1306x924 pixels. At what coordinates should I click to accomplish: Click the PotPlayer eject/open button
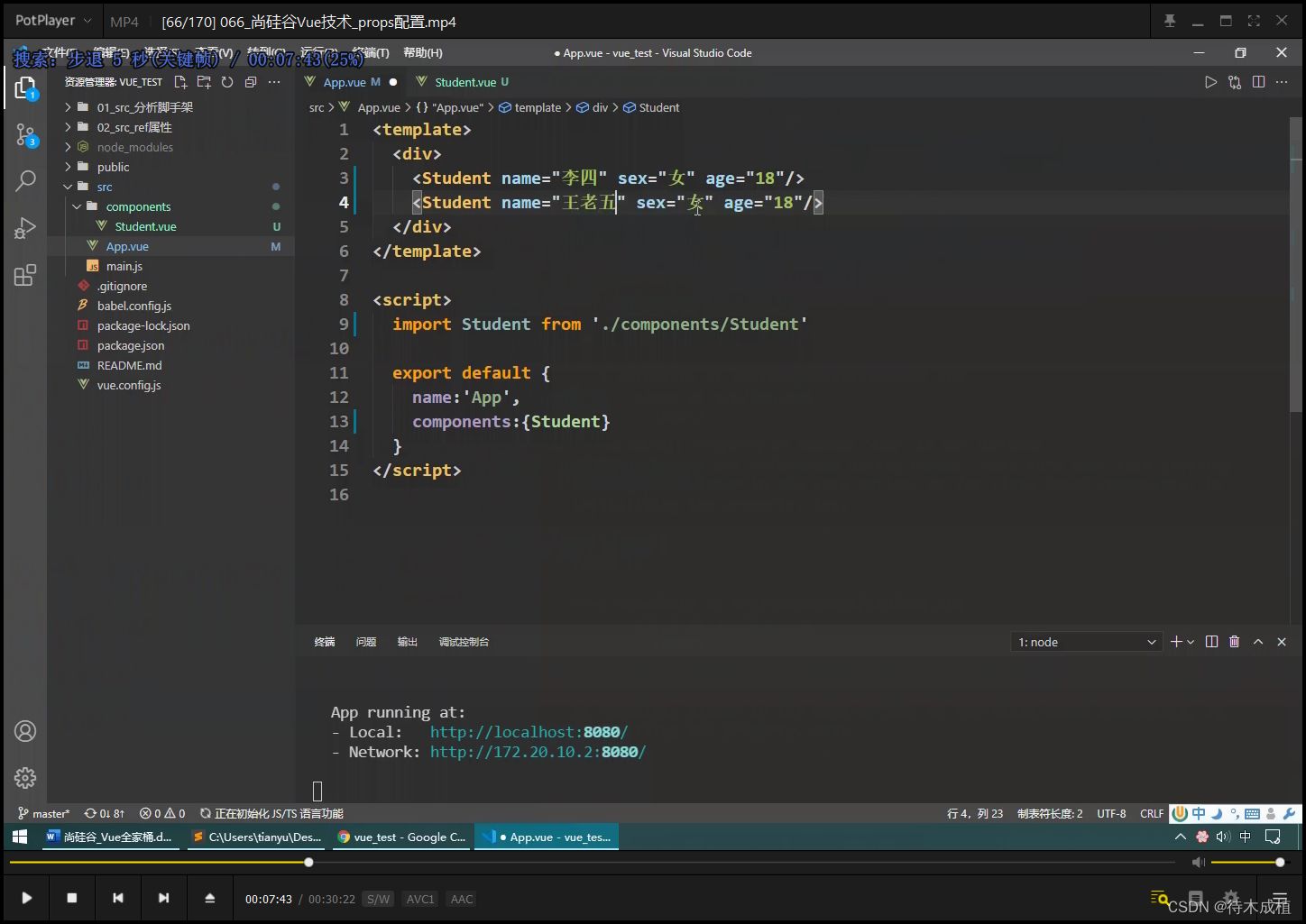click(209, 898)
